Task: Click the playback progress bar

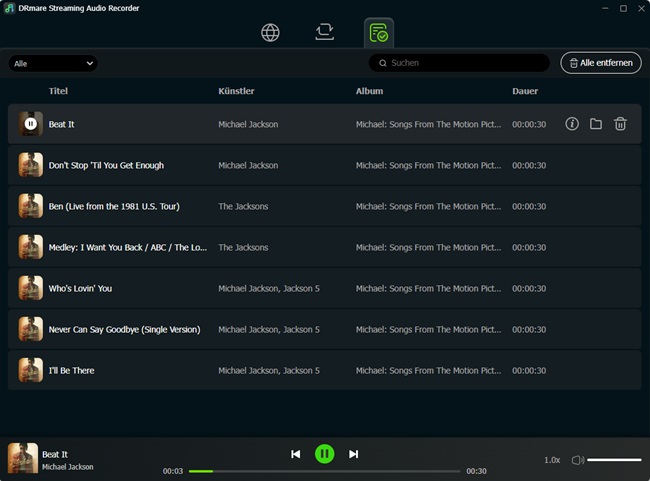Action: pos(324,471)
